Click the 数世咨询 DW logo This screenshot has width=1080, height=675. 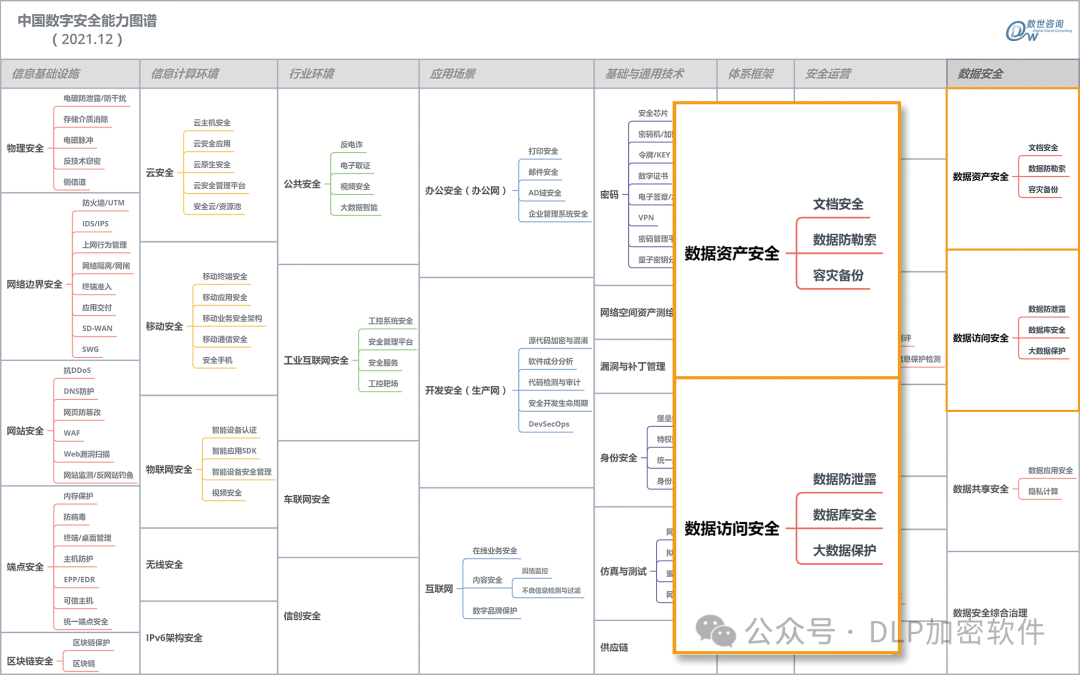click(1039, 30)
